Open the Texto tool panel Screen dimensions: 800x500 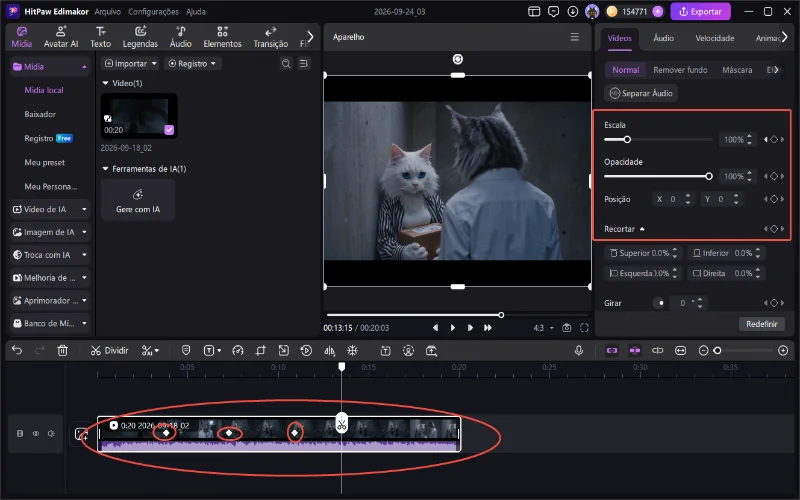pyautogui.click(x=101, y=37)
